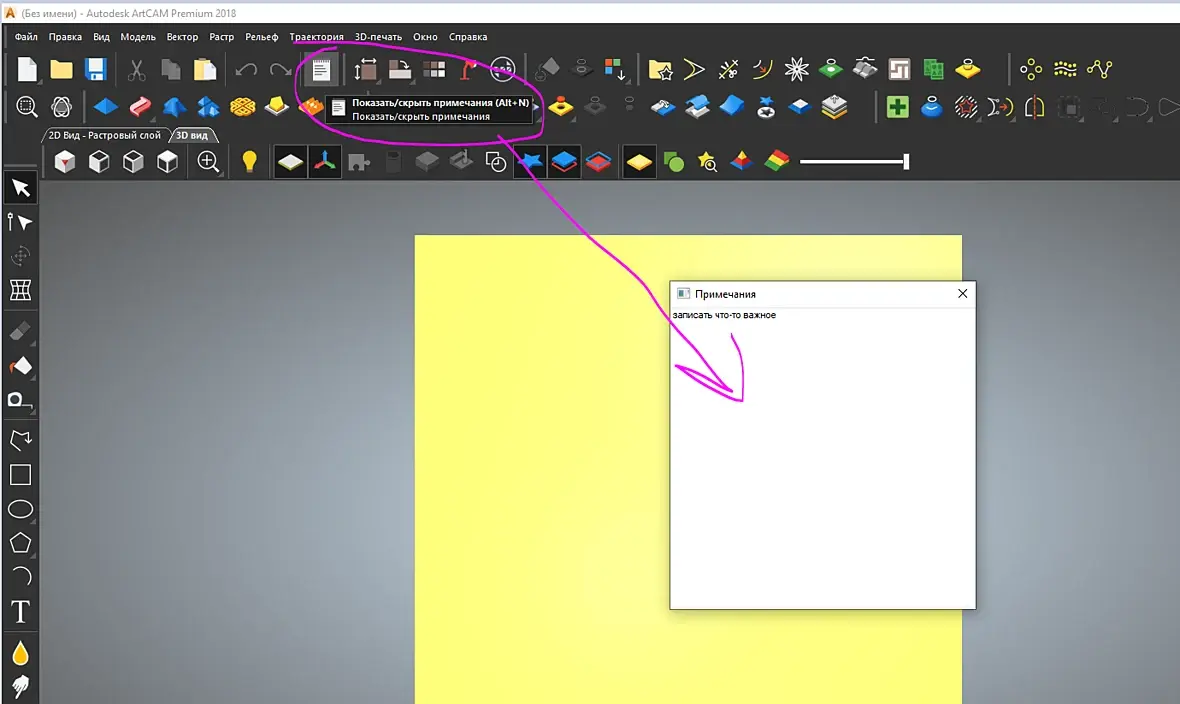Click the yellow star with magnifier icon
The width and height of the screenshot is (1180, 704).
click(x=707, y=162)
